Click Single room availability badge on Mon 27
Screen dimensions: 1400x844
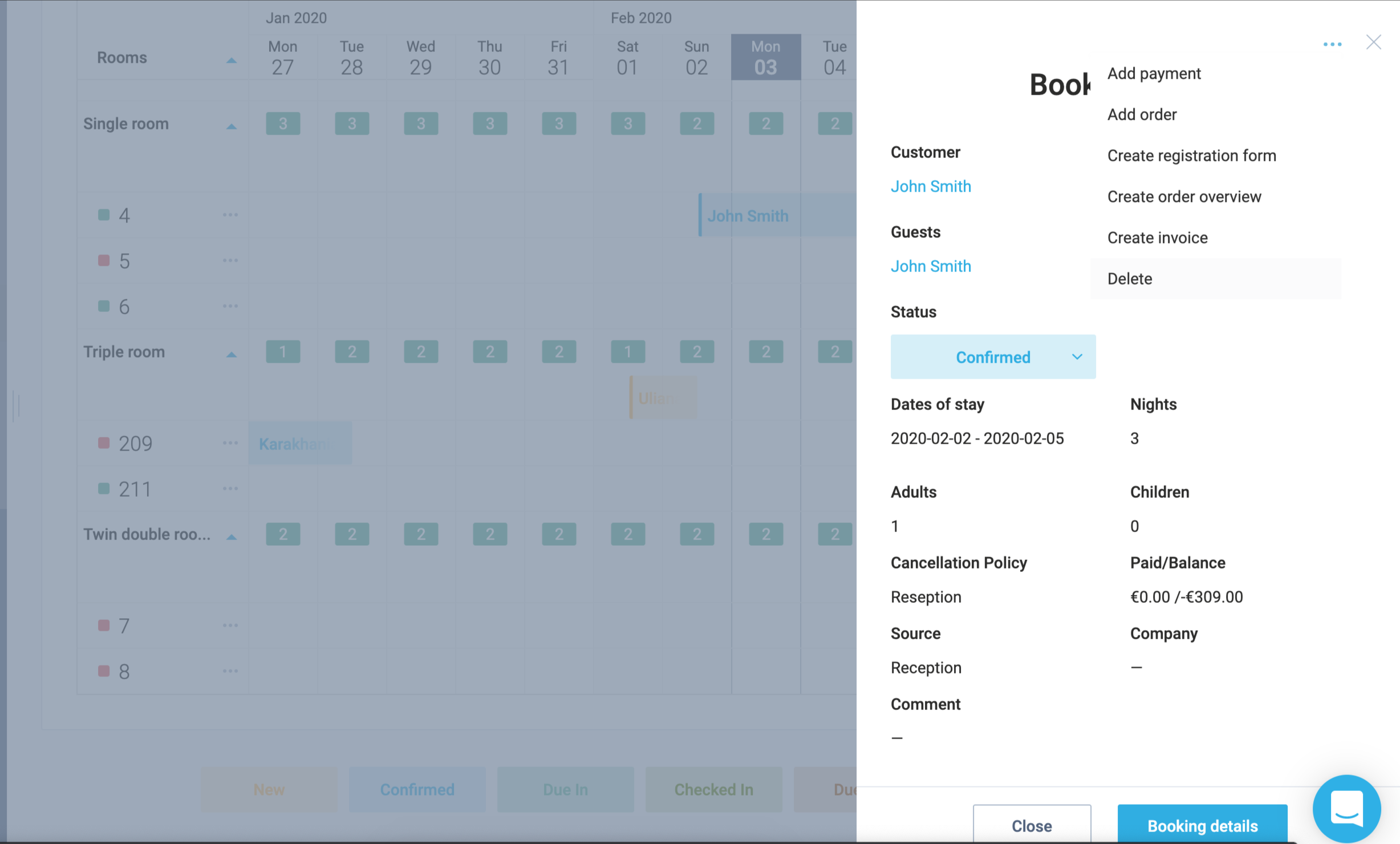click(x=283, y=124)
